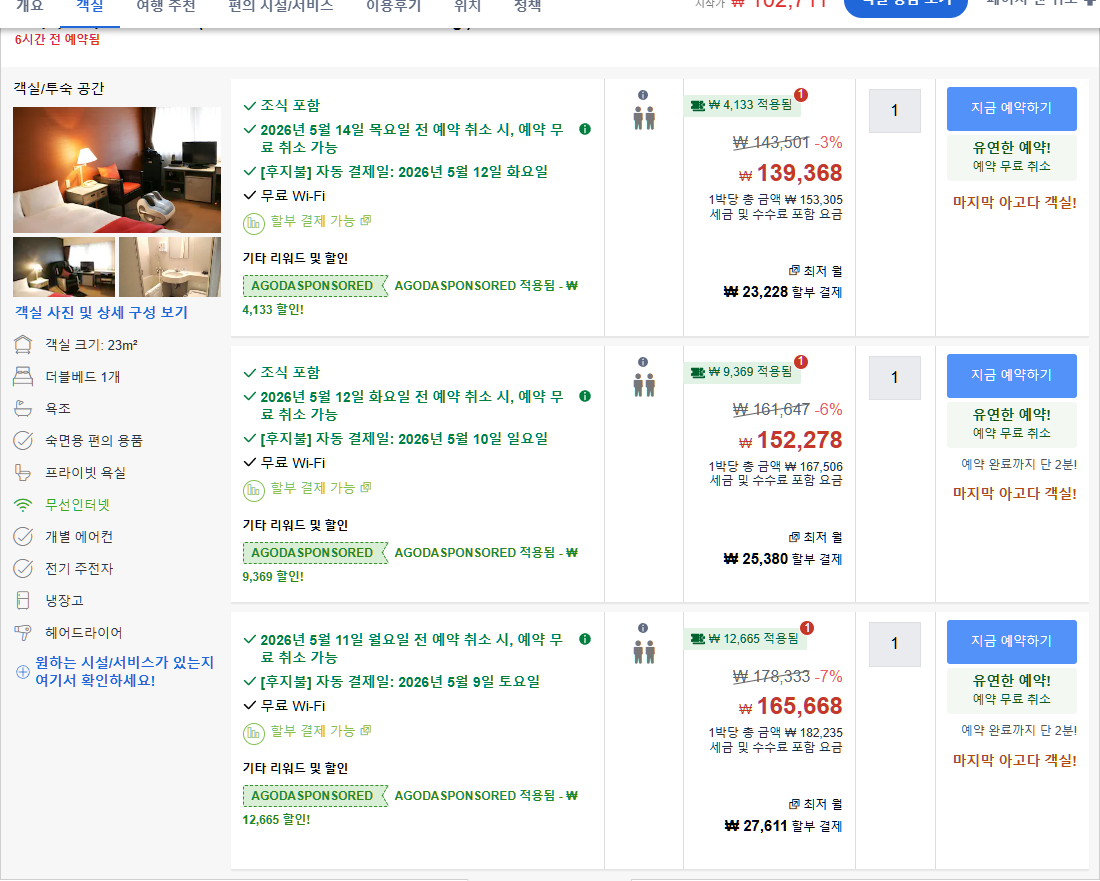The width and height of the screenshot is (1100, 881).
Task: Click two-guest icon in 152,278 offer
Action: 644,385
